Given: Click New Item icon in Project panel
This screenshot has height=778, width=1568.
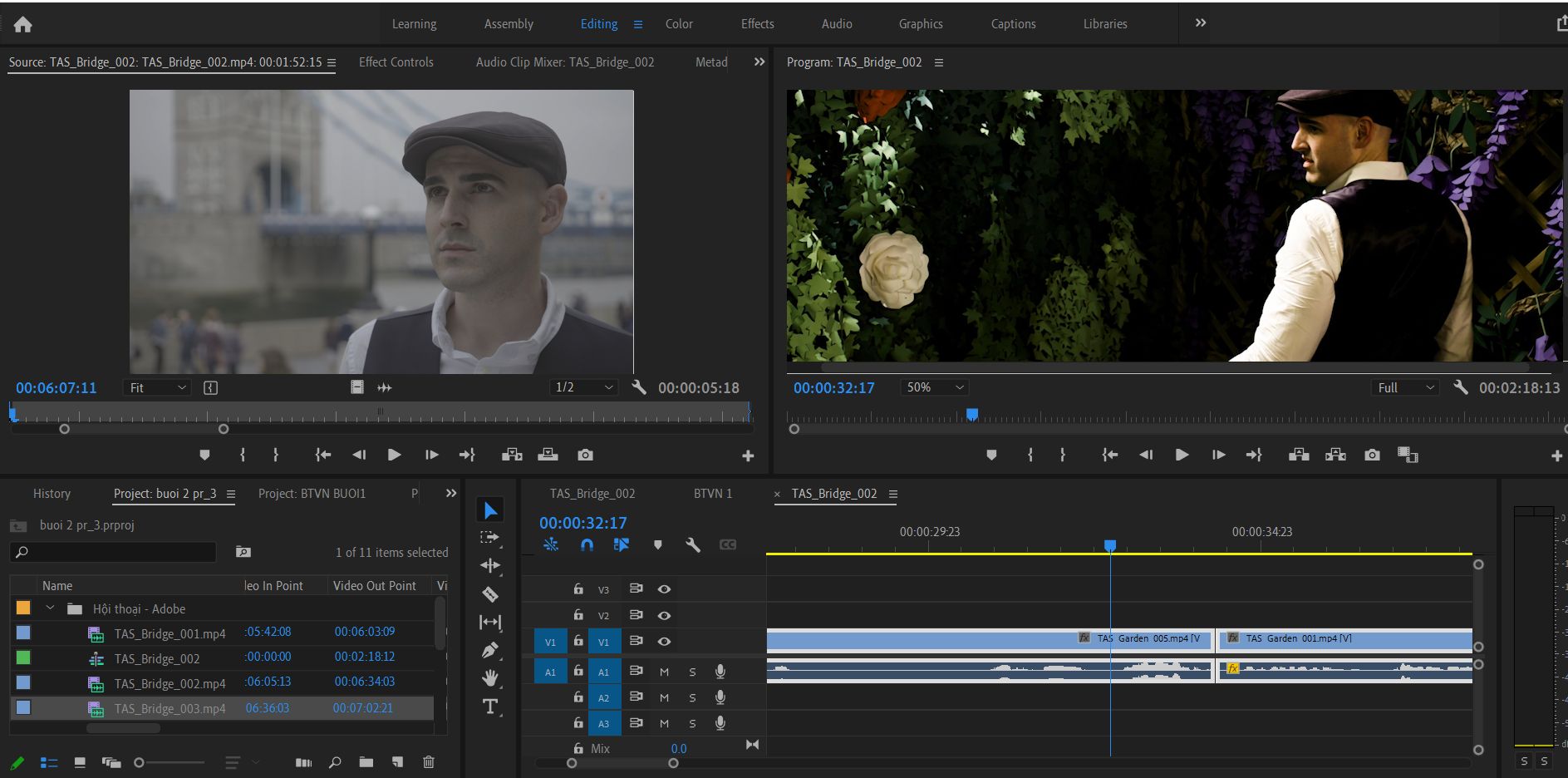Looking at the screenshot, I should (398, 762).
